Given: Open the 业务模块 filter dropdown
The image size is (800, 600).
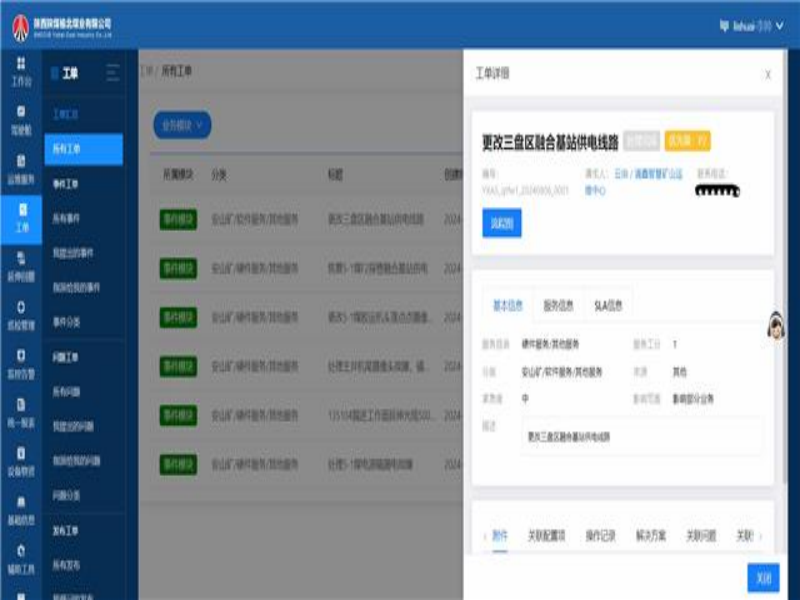Looking at the screenshot, I should pyautogui.click(x=182, y=125).
